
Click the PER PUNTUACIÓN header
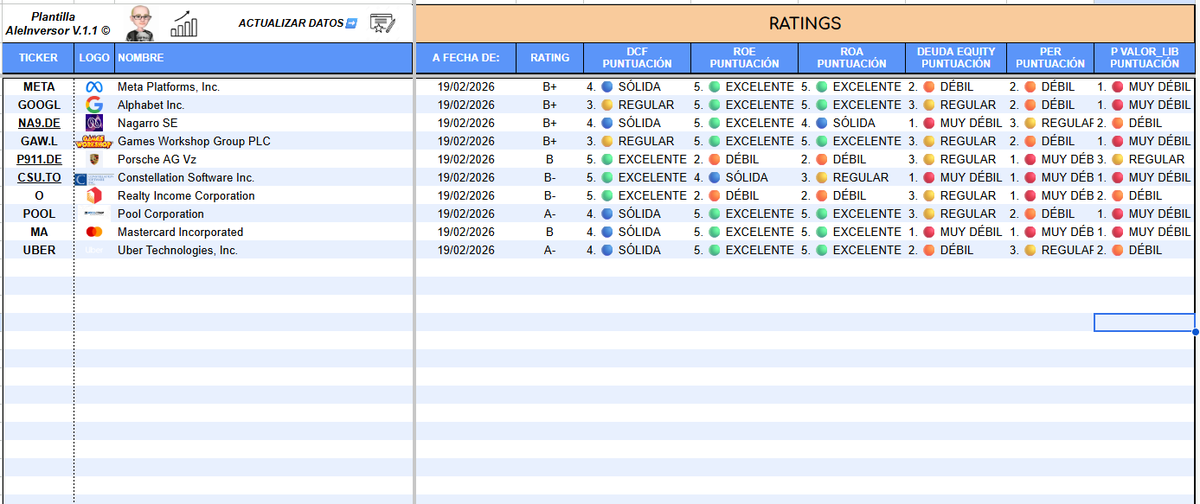(x=1050, y=58)
